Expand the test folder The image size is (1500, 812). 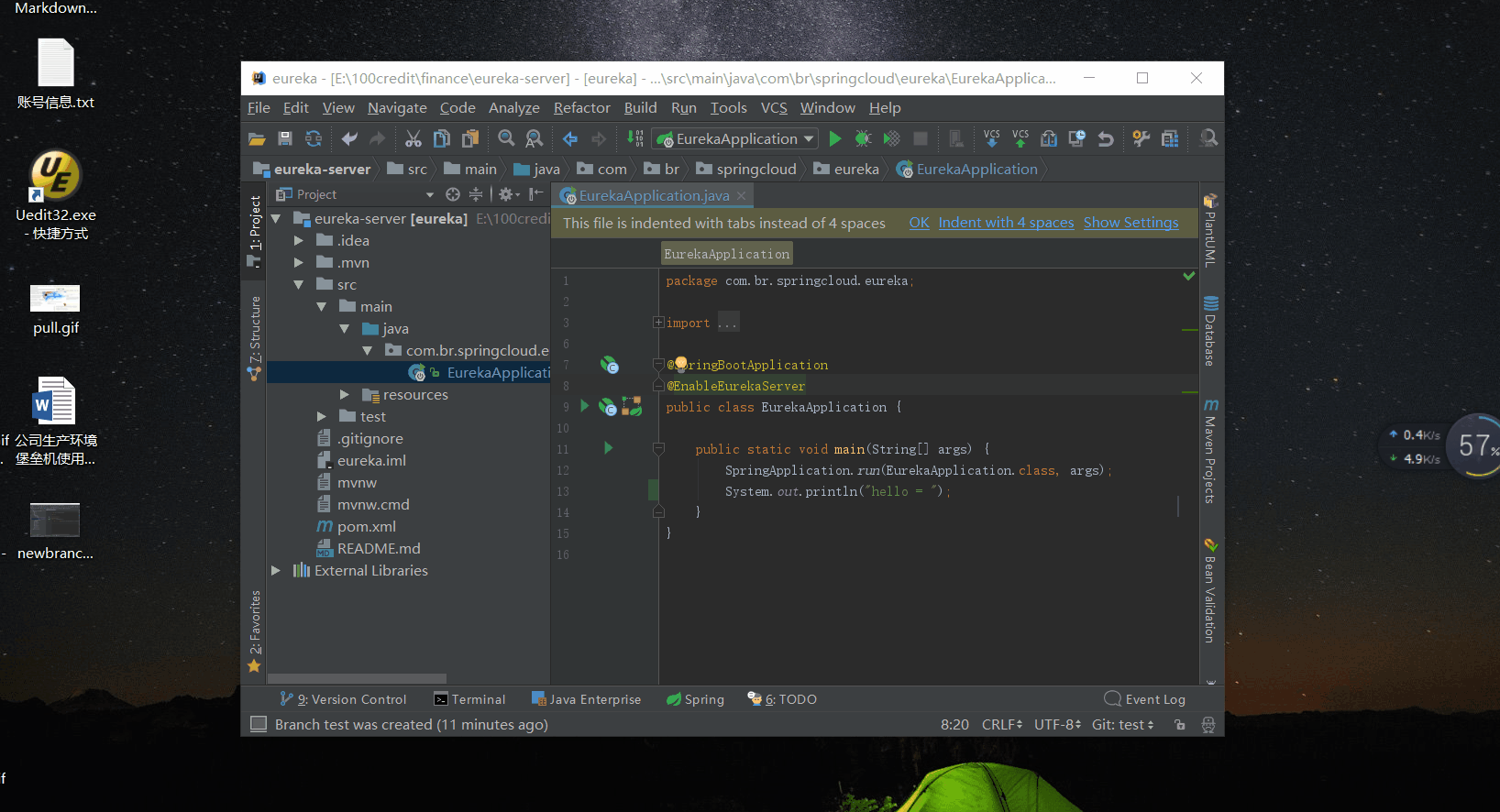(322, 416)
